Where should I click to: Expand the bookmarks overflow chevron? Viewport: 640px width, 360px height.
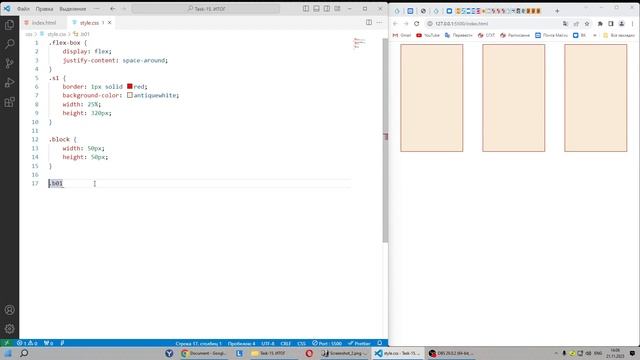tap(595, 36)
